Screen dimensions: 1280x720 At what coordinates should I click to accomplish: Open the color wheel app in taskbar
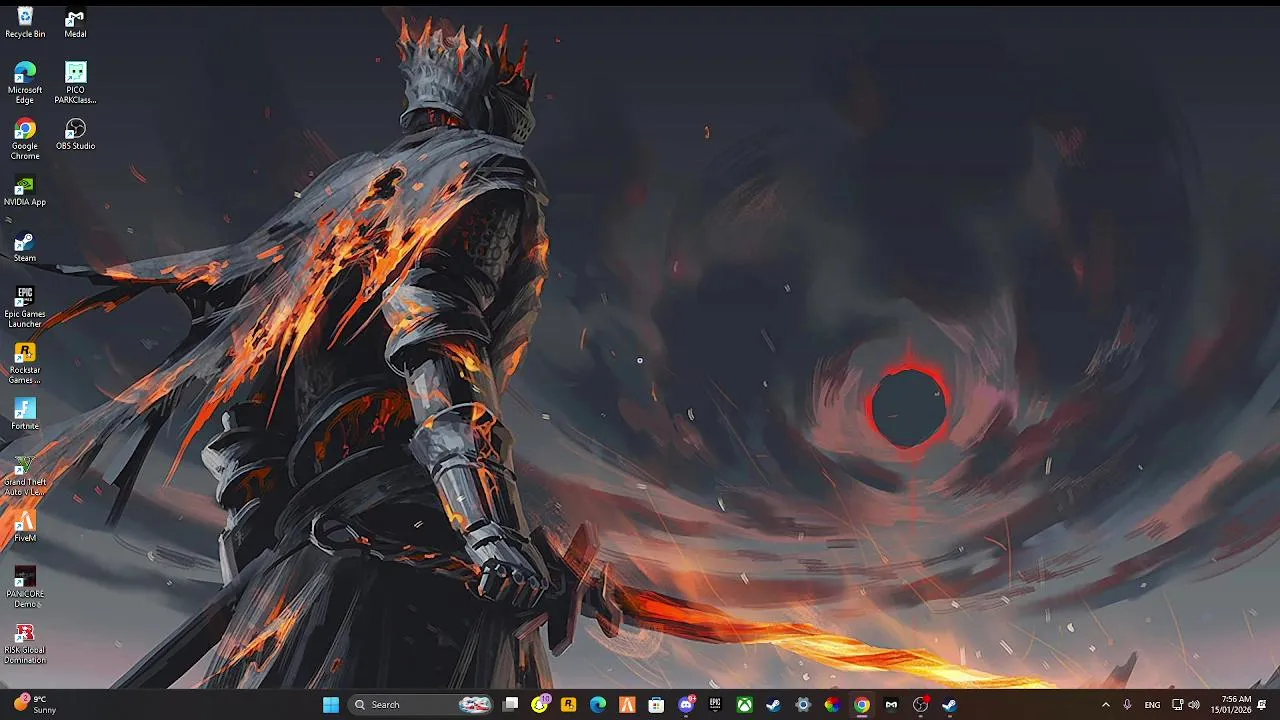pos(832,705)
